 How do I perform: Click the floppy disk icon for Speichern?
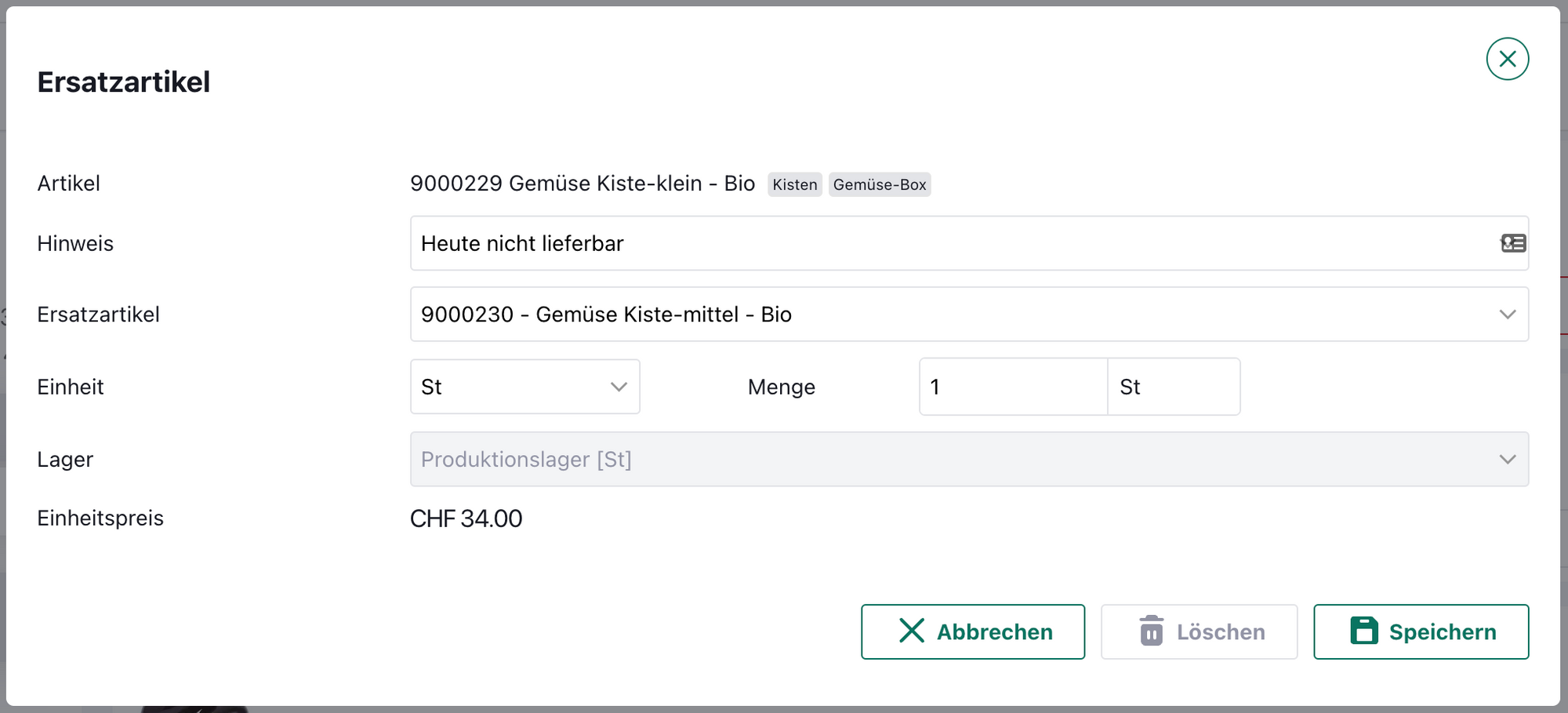pos(1364,631)
